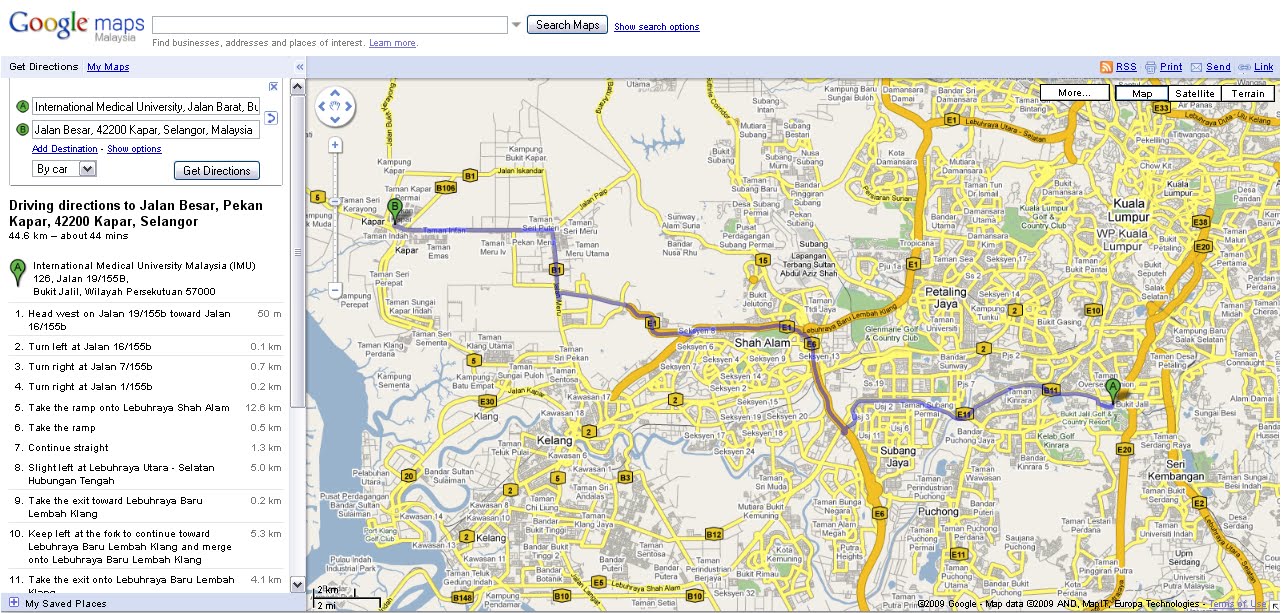The width and height of the screenshot is (1281, 613).
Task: Switch to Map view
Action: point(1141,93)
